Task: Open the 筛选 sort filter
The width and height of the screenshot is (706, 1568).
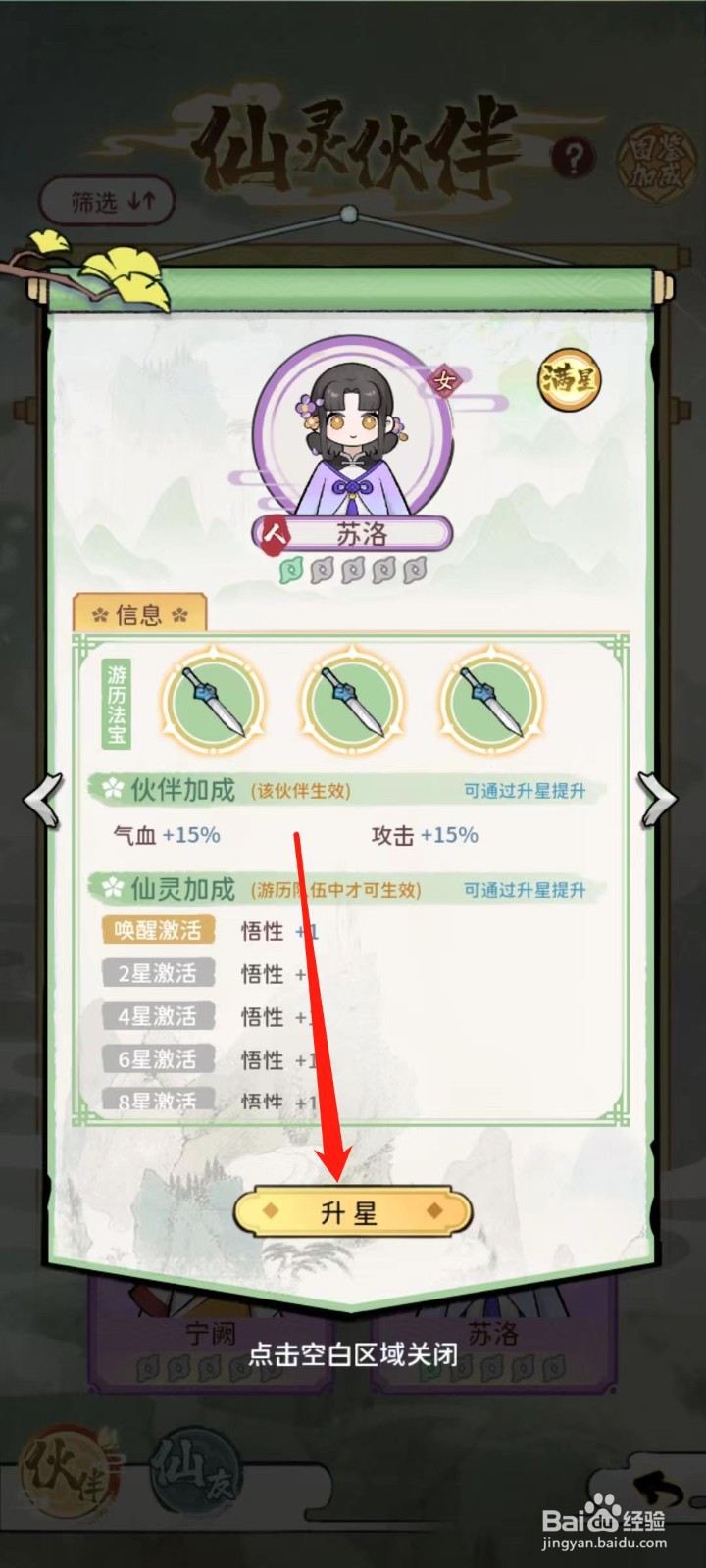Action: point(108,201)
